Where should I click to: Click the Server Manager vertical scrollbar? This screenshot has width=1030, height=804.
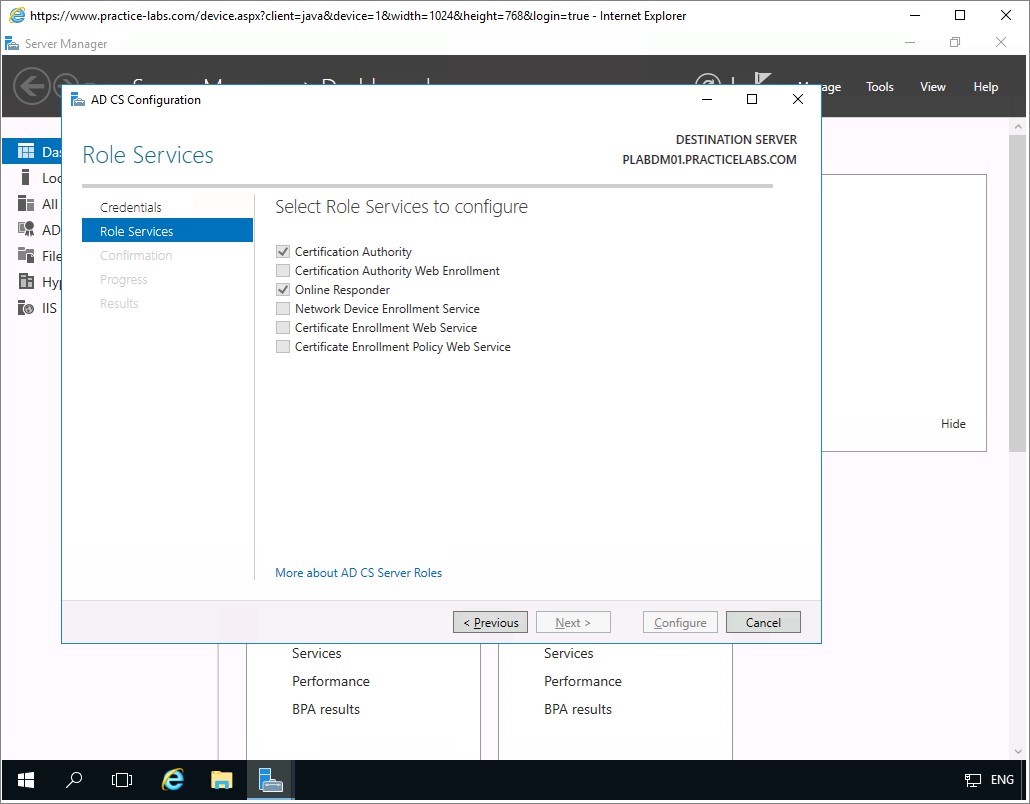click(1018, 294)
